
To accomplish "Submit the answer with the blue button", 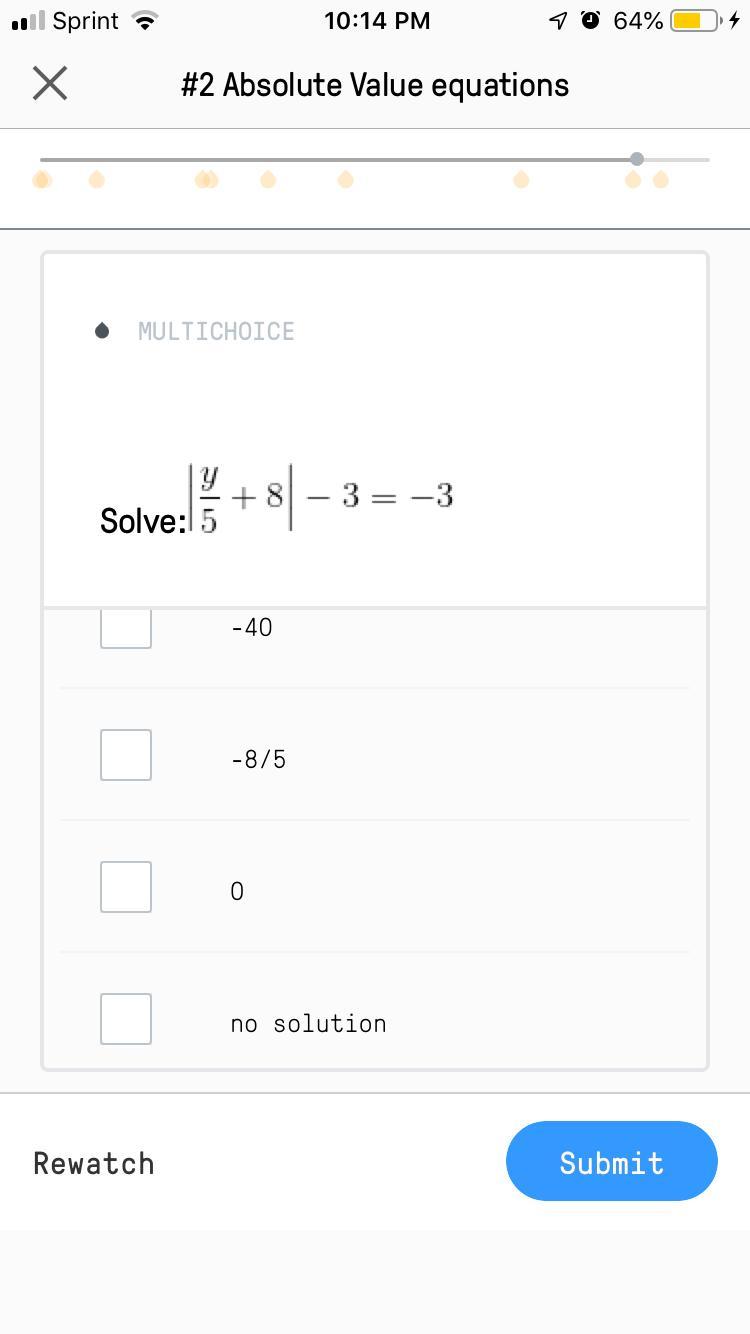I will click(612, 1161).
